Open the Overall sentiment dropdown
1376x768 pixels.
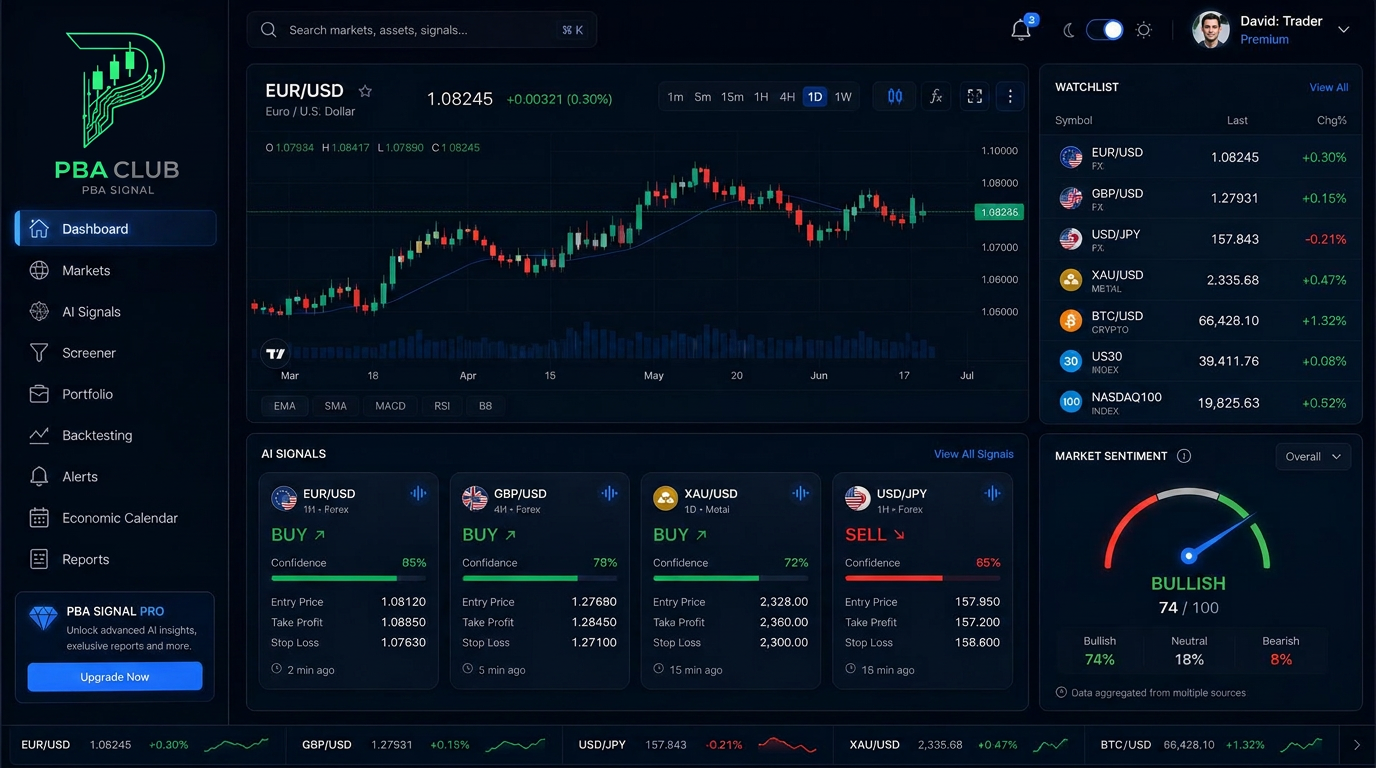click(1313, 456)
